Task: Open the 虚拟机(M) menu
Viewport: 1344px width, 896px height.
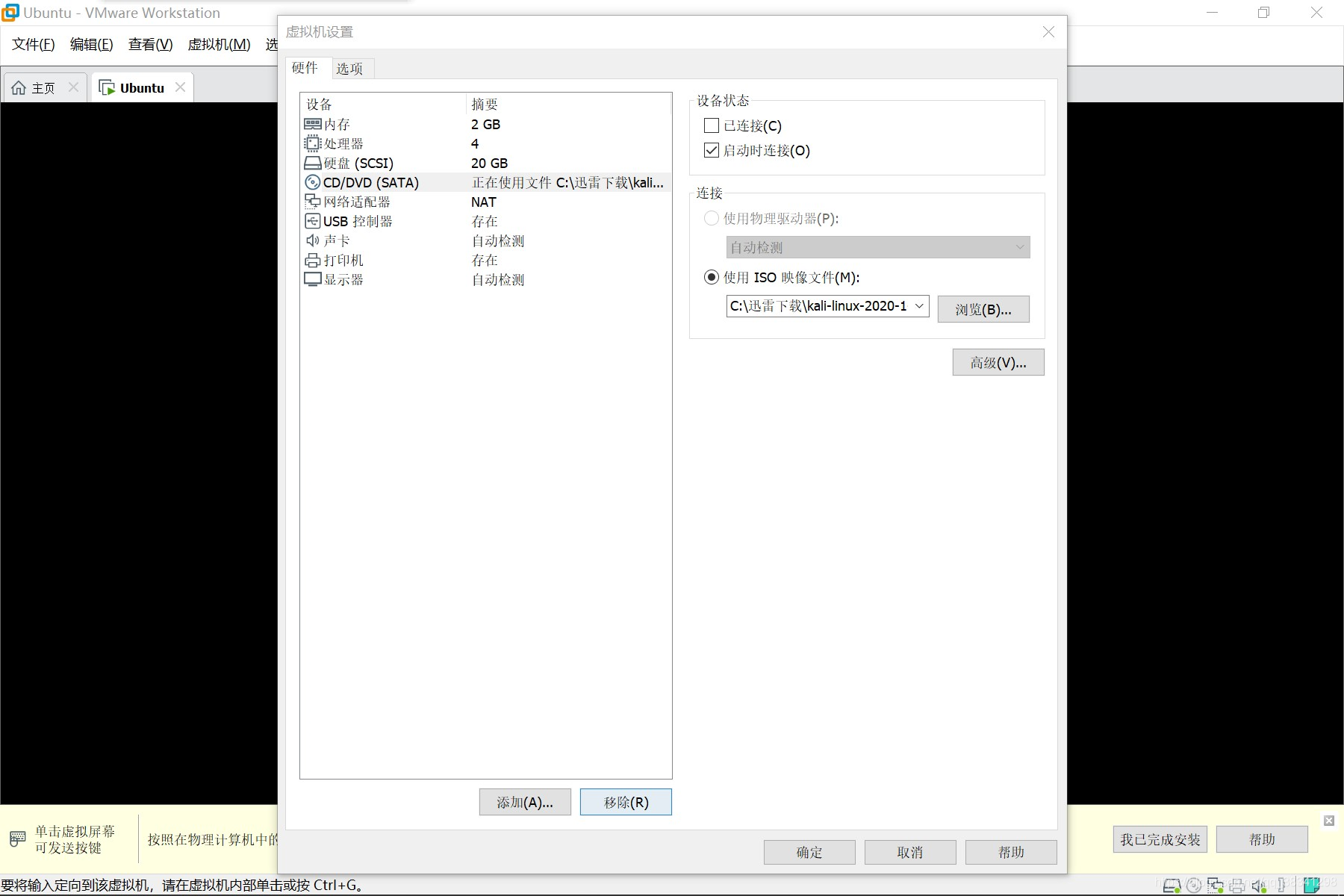Action: point(219,44)
